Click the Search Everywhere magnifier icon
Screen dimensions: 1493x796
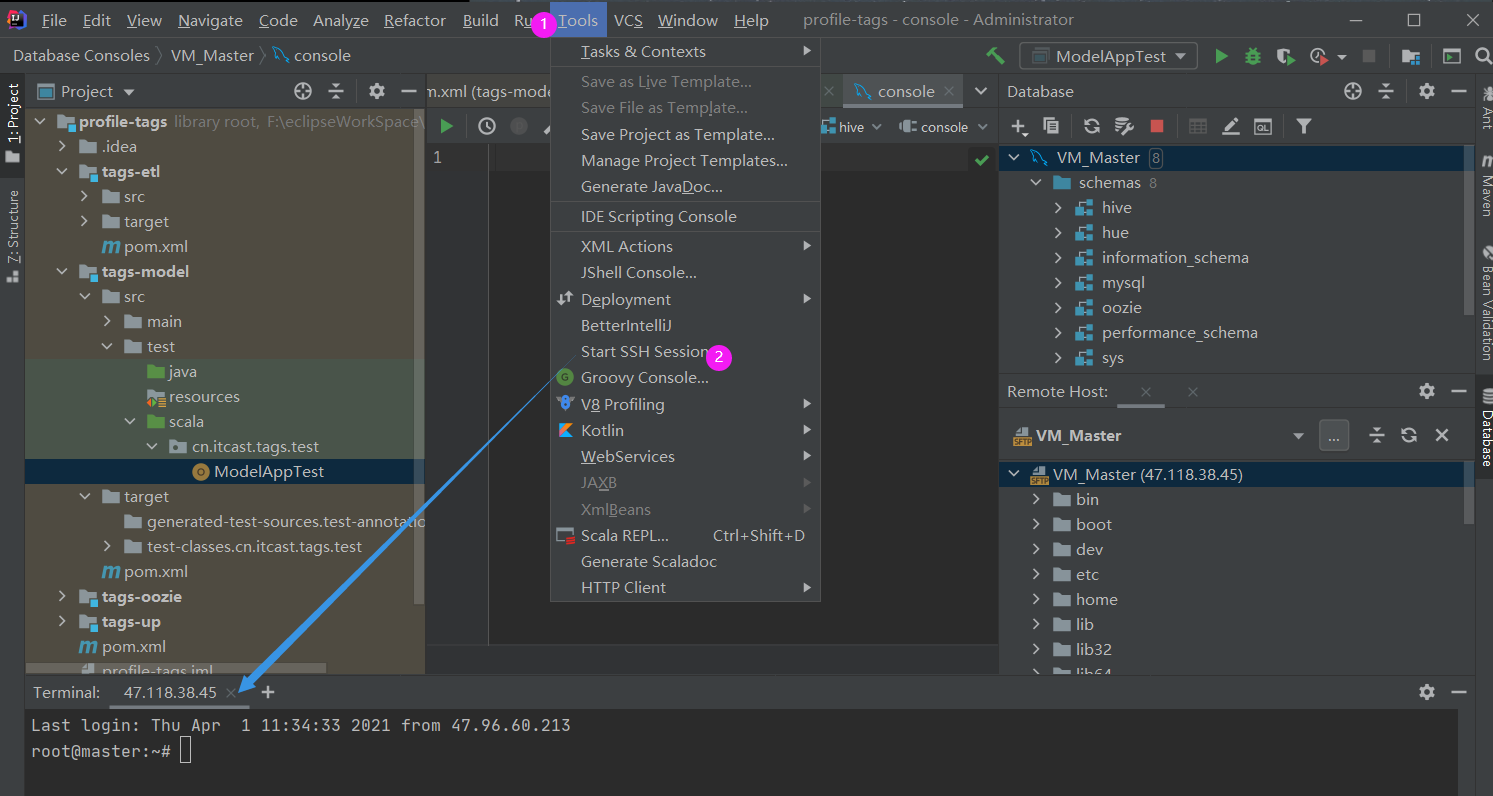point(1484,57)
